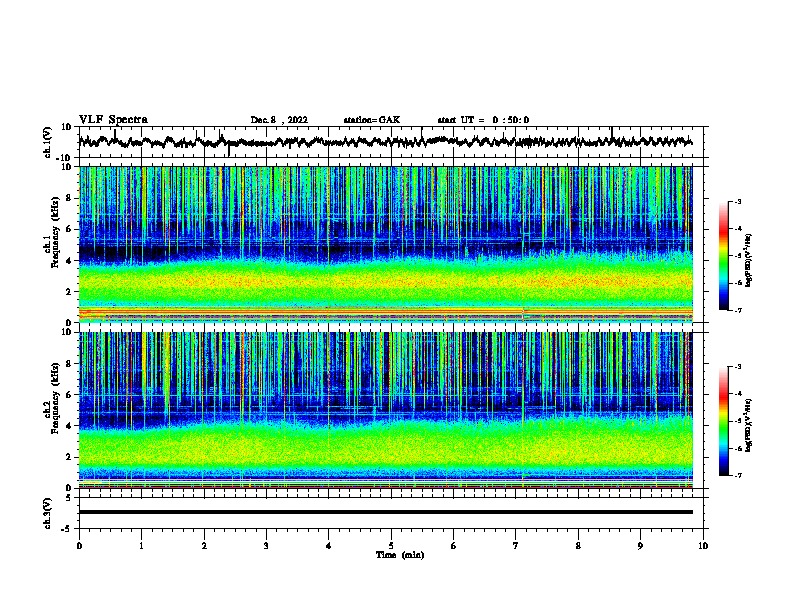Click the "-3" label on ch.1 color scale
This screenshot has height=612, width=792.
(x=737, y=202)
